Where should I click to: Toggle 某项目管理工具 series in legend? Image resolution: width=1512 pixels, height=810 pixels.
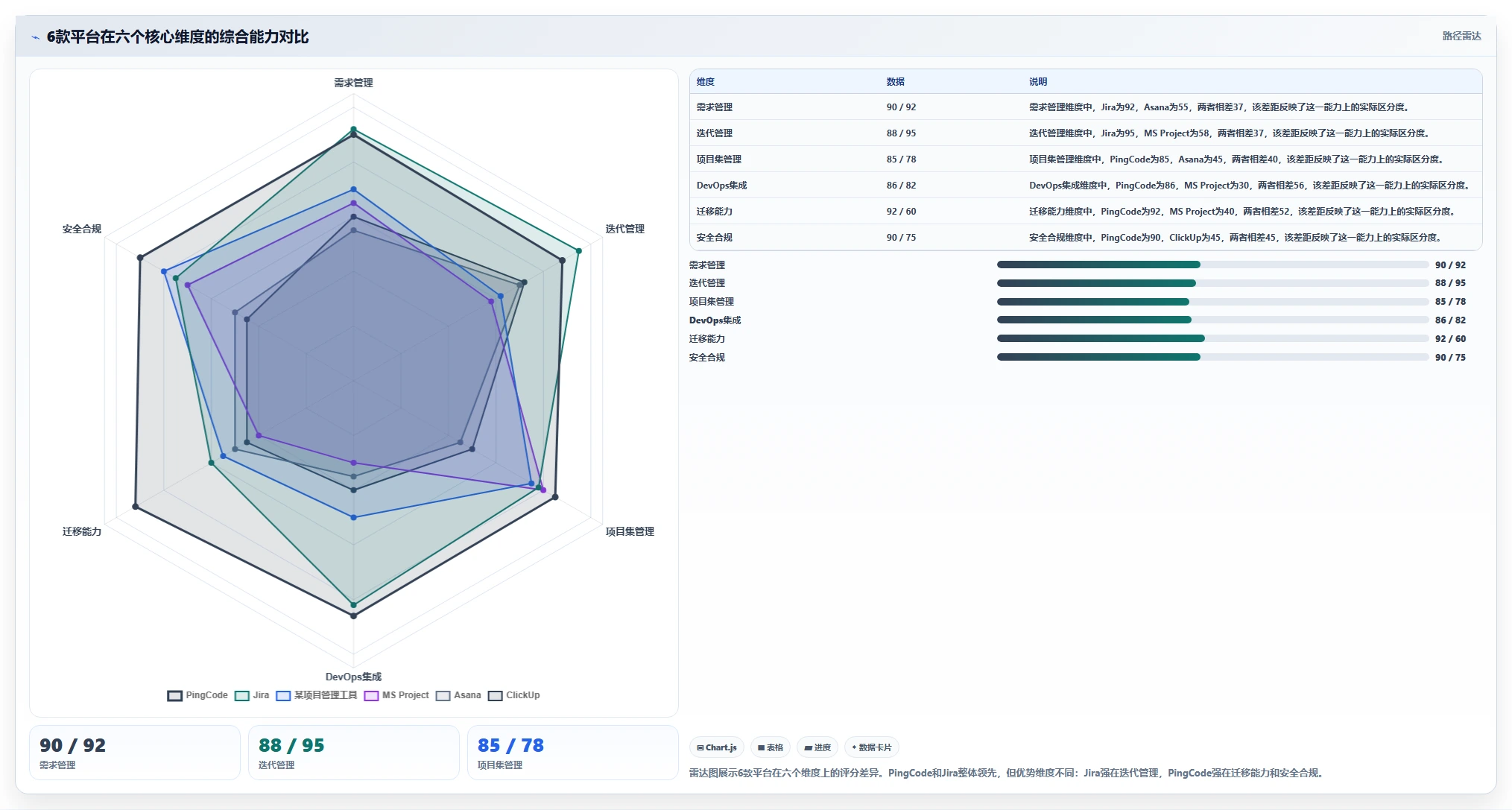click(x=317, y=695)
